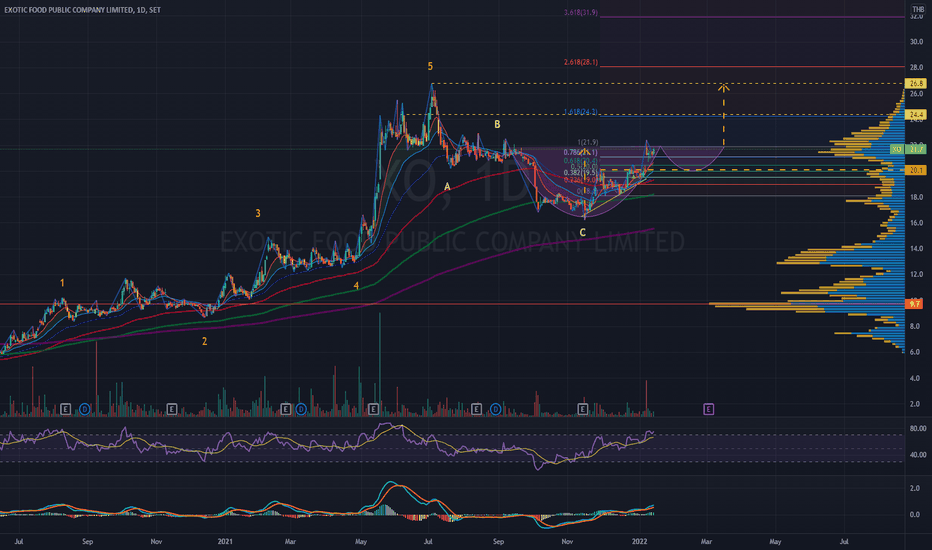Viewport: 932px width, 550px height.
Task: Select the yellow dashed target arrow head
Action: click(723, 89)
